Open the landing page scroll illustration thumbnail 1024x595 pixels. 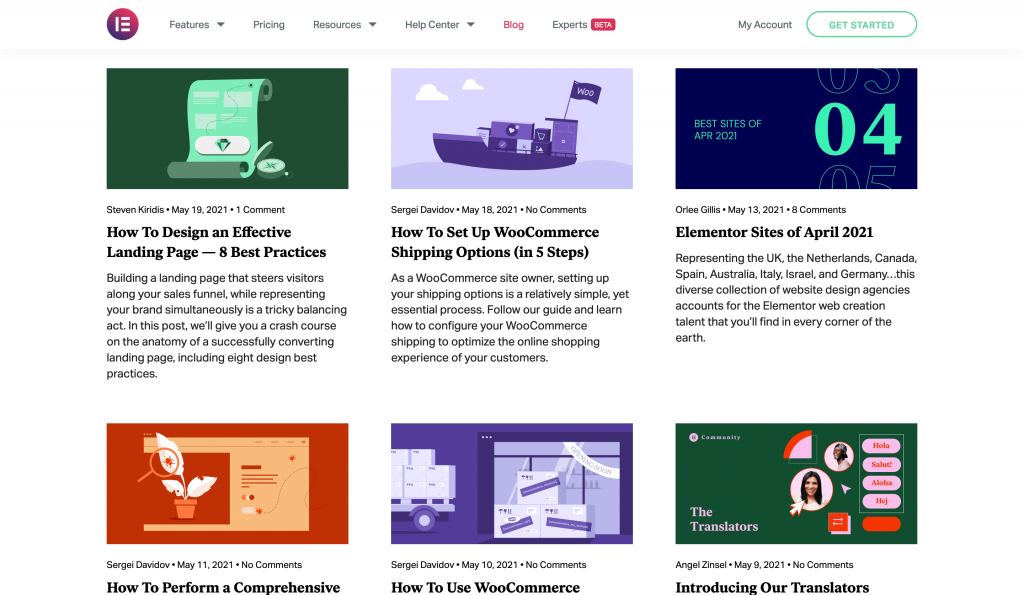[x=227, y=128]
